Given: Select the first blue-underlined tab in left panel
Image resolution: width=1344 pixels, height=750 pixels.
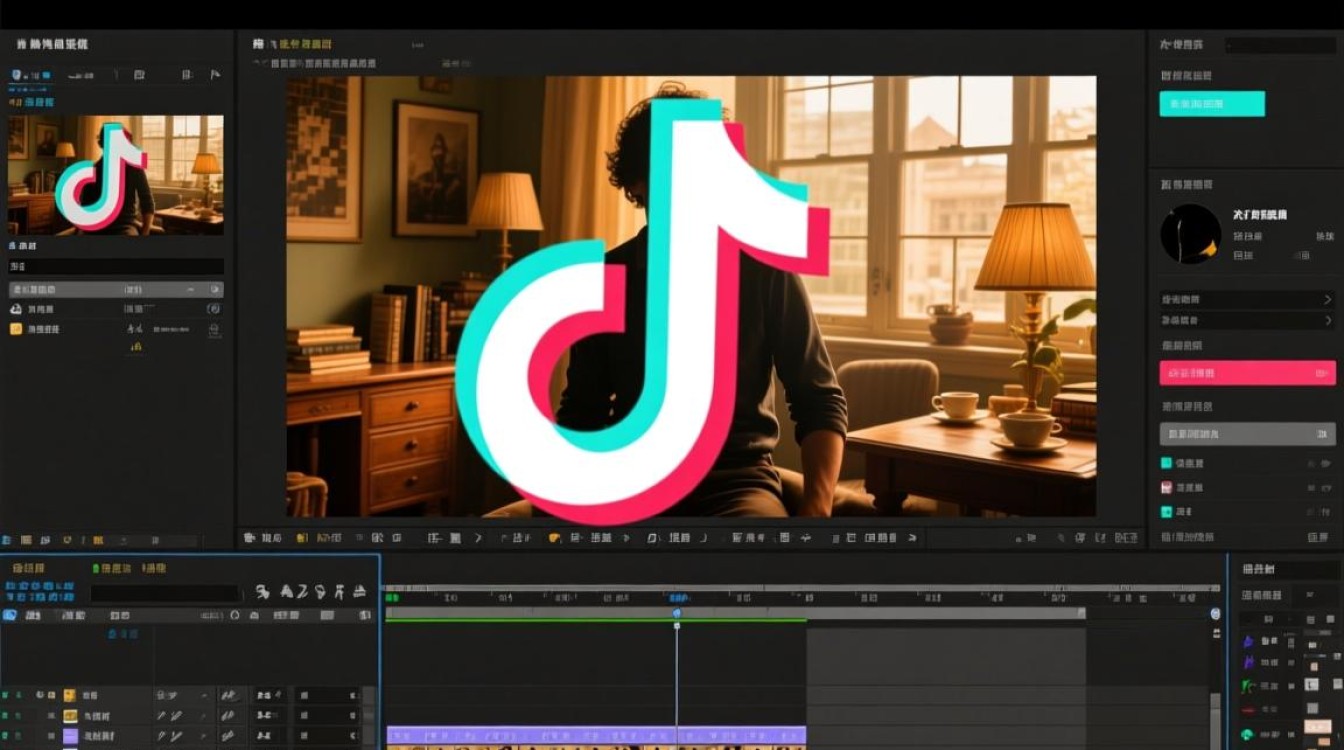Looking at the screenshot, I should point(30,76).
